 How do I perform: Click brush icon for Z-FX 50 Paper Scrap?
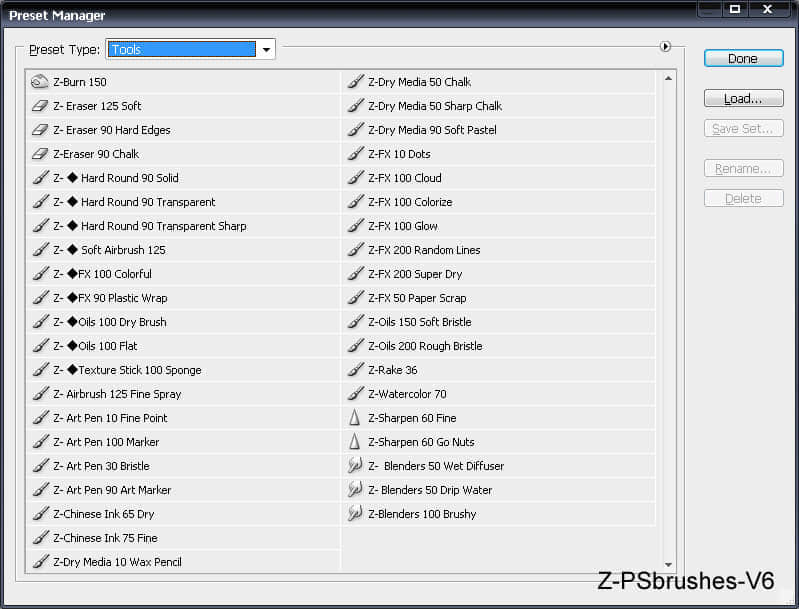(x=356, y=297)
